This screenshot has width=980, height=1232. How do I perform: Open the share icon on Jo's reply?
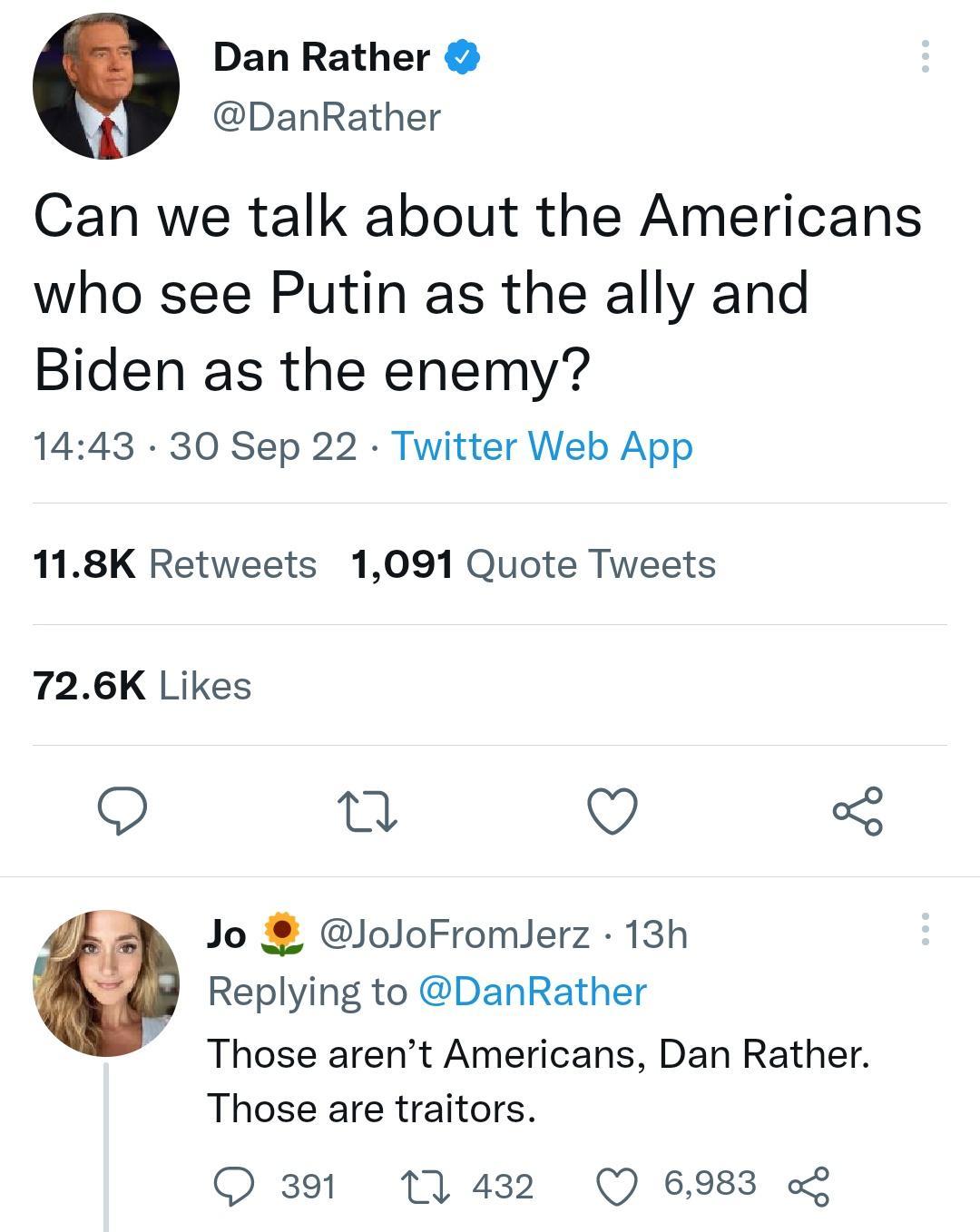pos(810,1184)
